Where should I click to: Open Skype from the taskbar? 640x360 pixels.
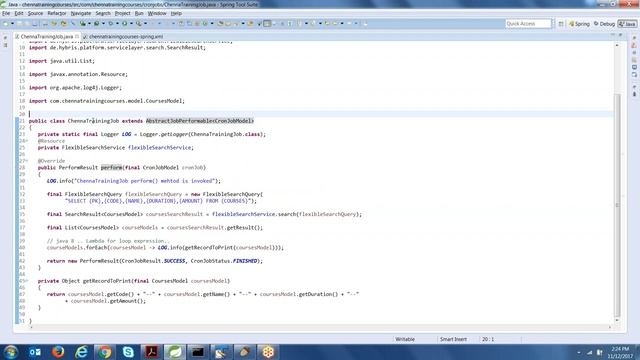[128, 352]
